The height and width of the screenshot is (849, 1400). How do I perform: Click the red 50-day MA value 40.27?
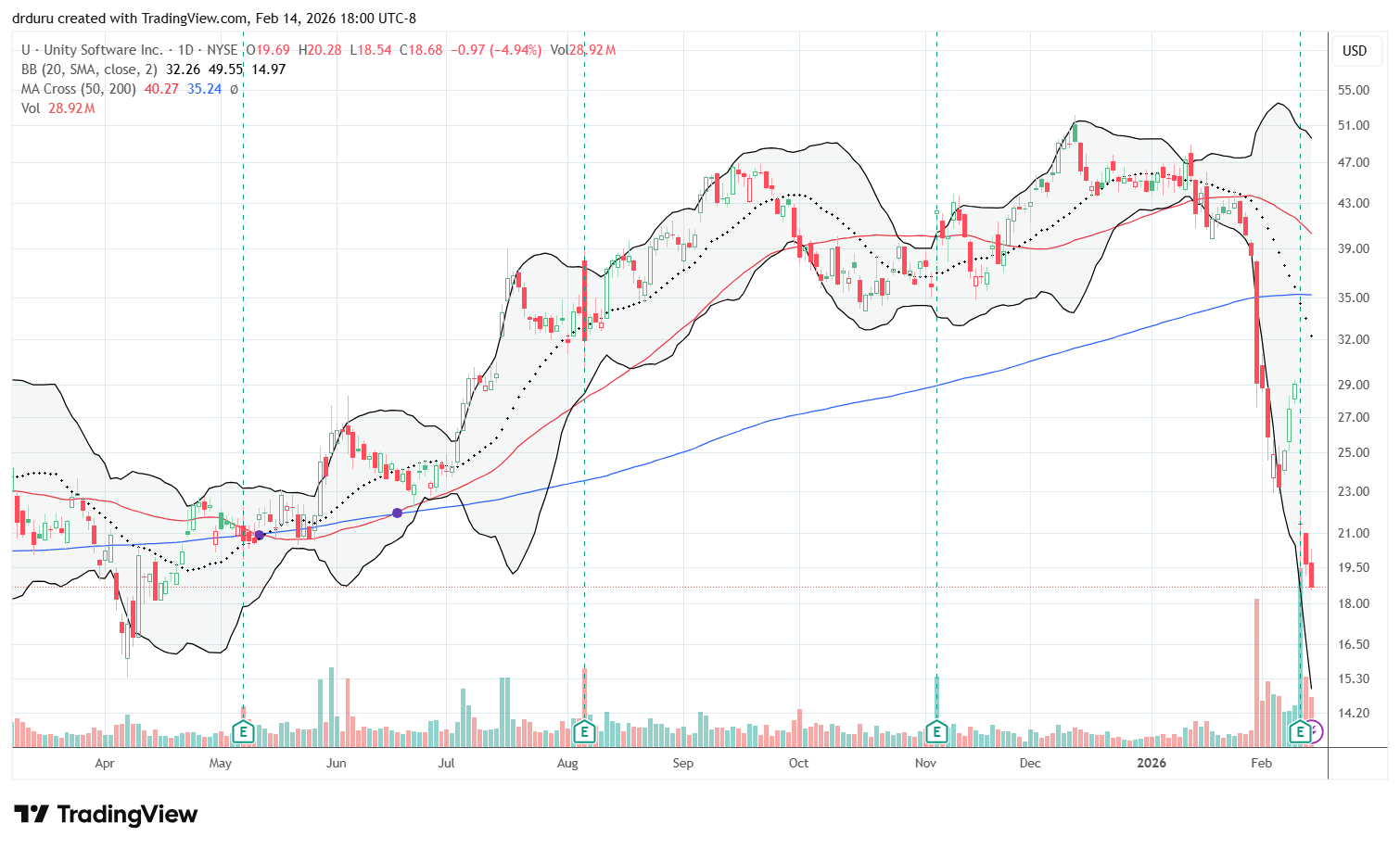point(161,89)
